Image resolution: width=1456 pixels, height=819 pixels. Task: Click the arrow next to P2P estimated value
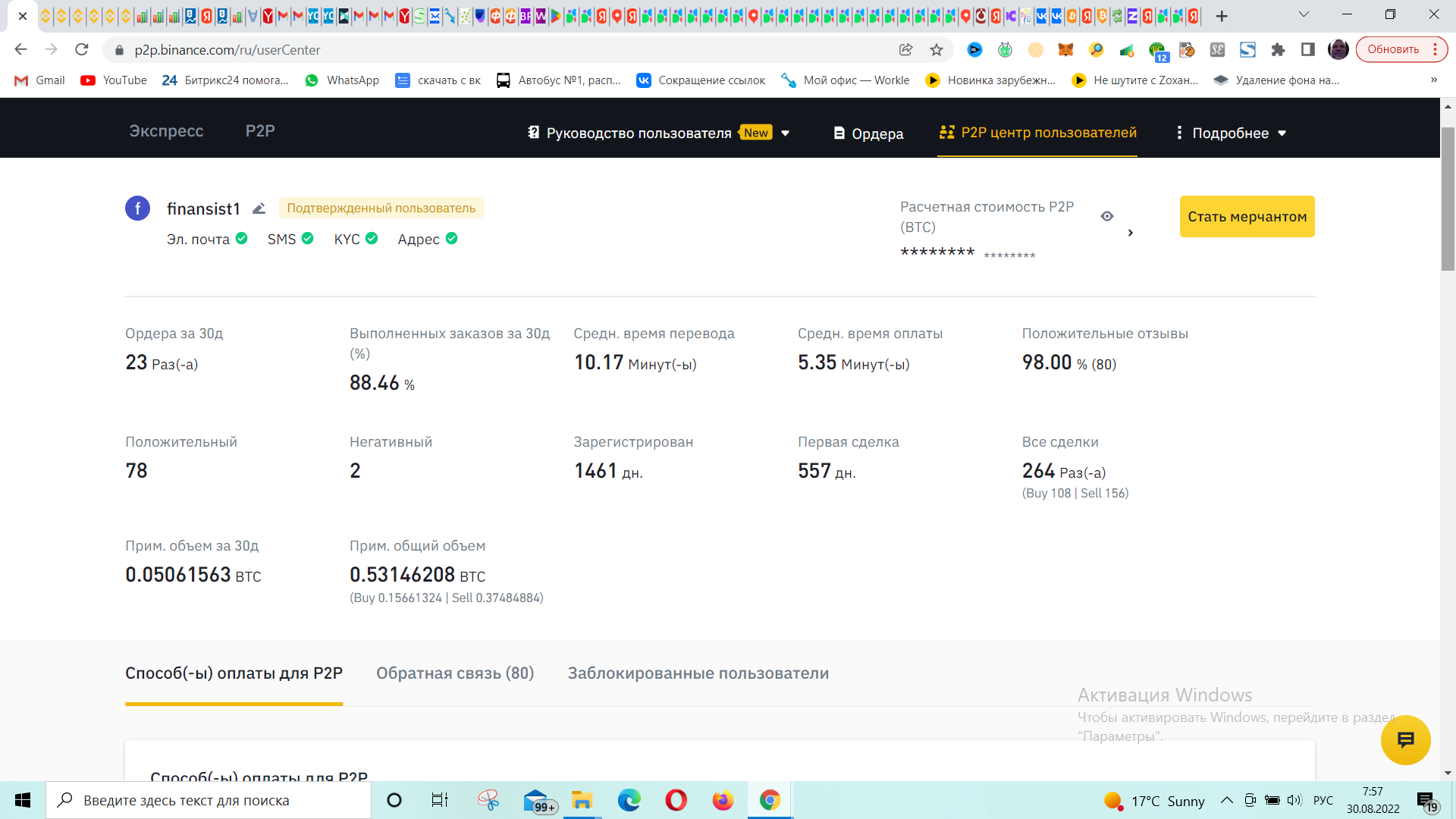pos(1131,233)
